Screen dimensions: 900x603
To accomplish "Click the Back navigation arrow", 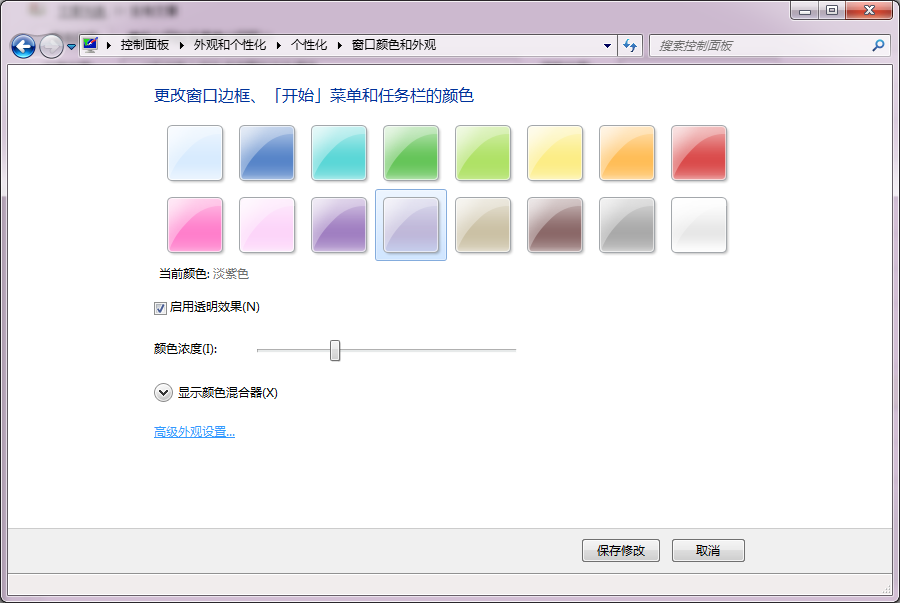I will [21, 45].
